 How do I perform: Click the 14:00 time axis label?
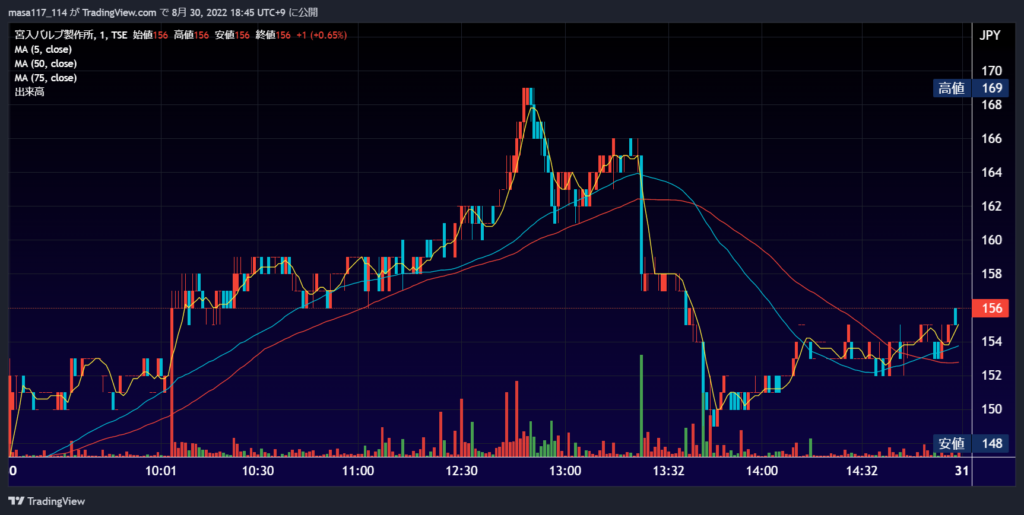click(762, 471)
